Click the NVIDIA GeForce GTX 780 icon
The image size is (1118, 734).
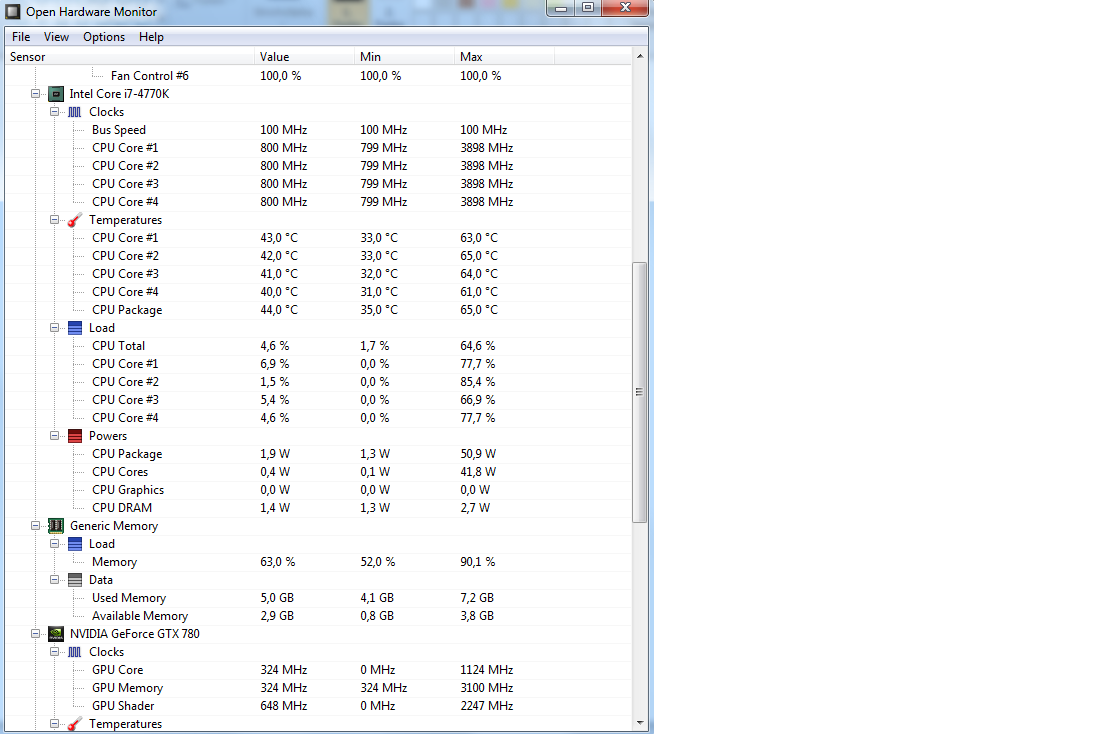[x=56, y=633]
